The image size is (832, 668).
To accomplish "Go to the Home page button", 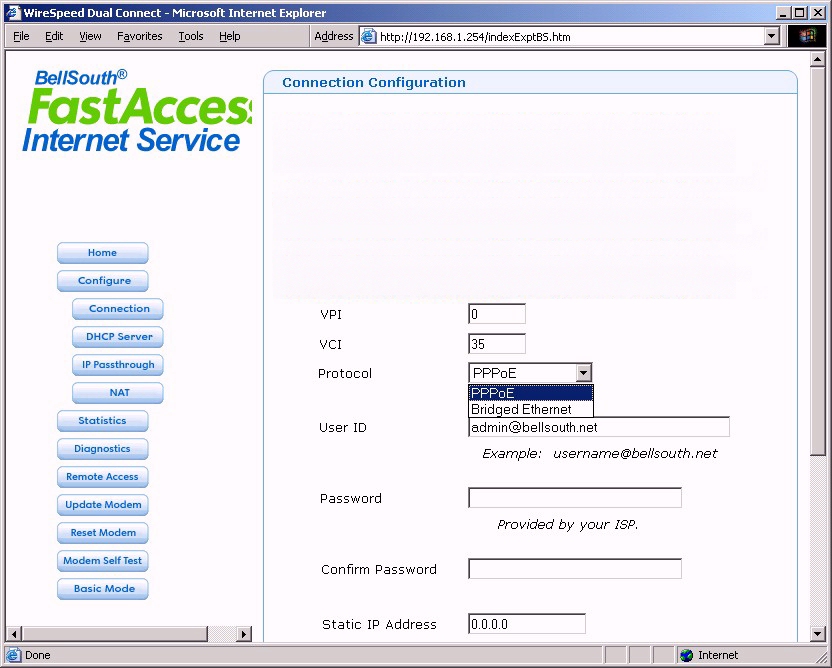I will pos(102,253).
